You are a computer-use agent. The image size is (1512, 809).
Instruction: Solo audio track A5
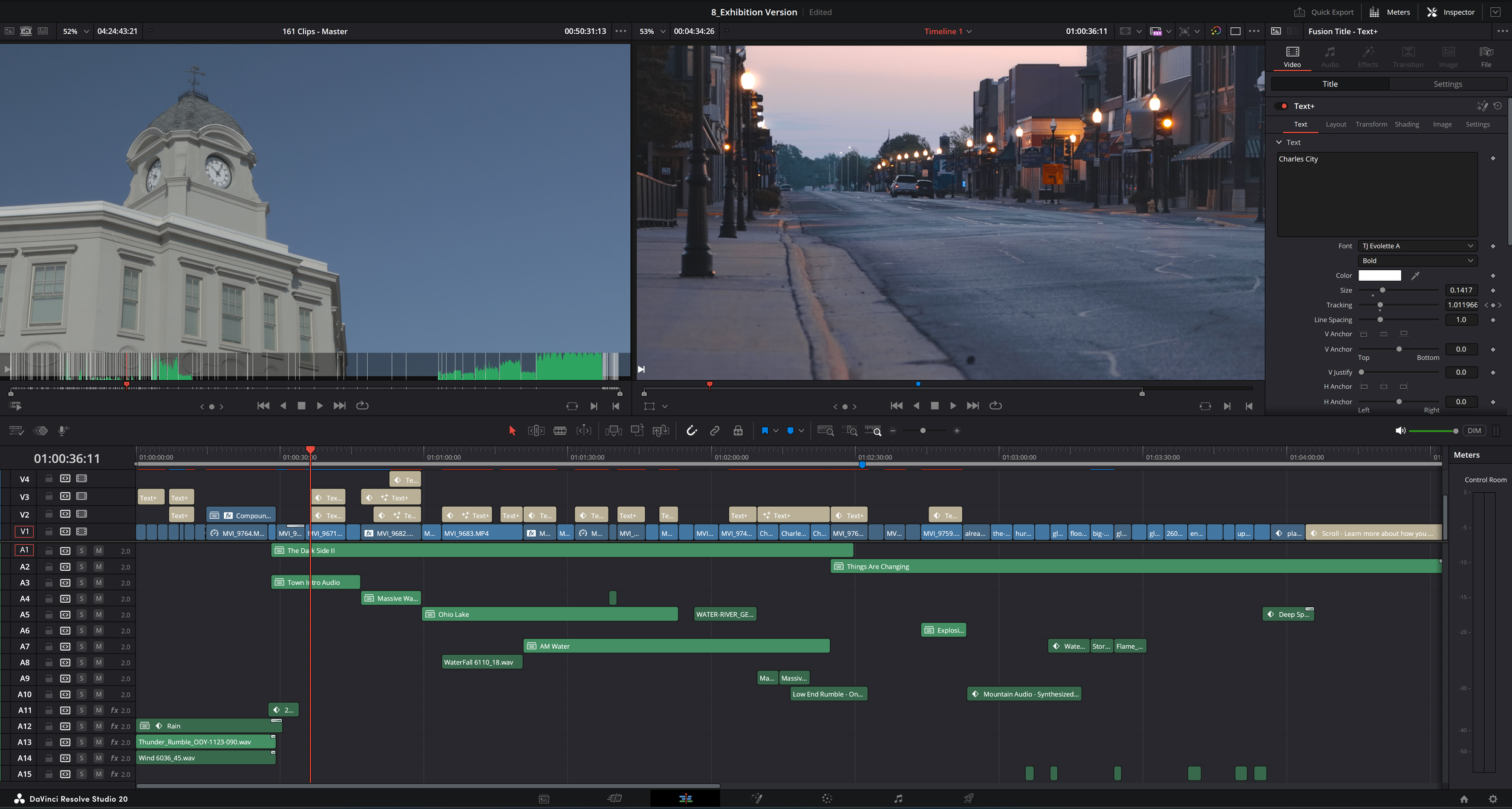82,614
